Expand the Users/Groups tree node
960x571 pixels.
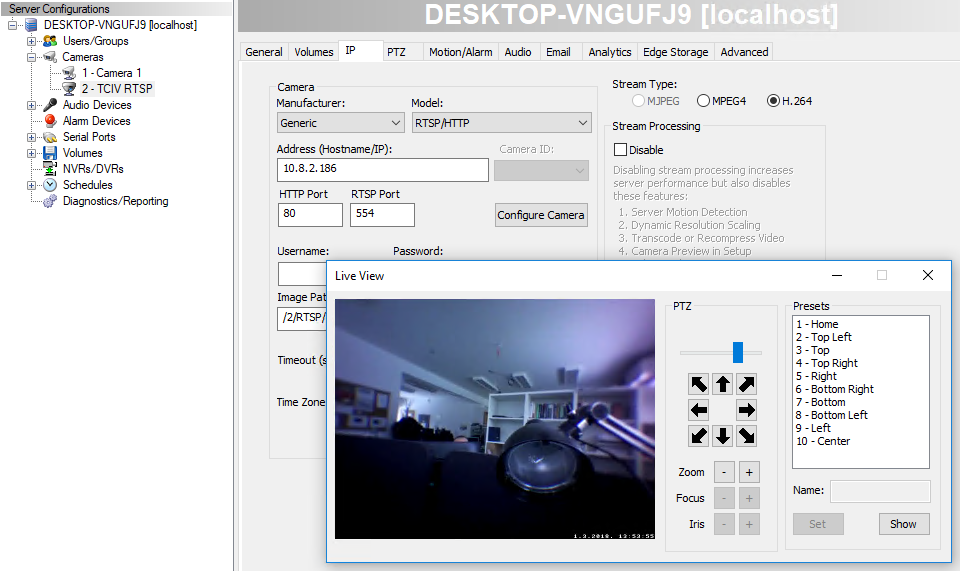pyautogui.click(x=32, y=41)
